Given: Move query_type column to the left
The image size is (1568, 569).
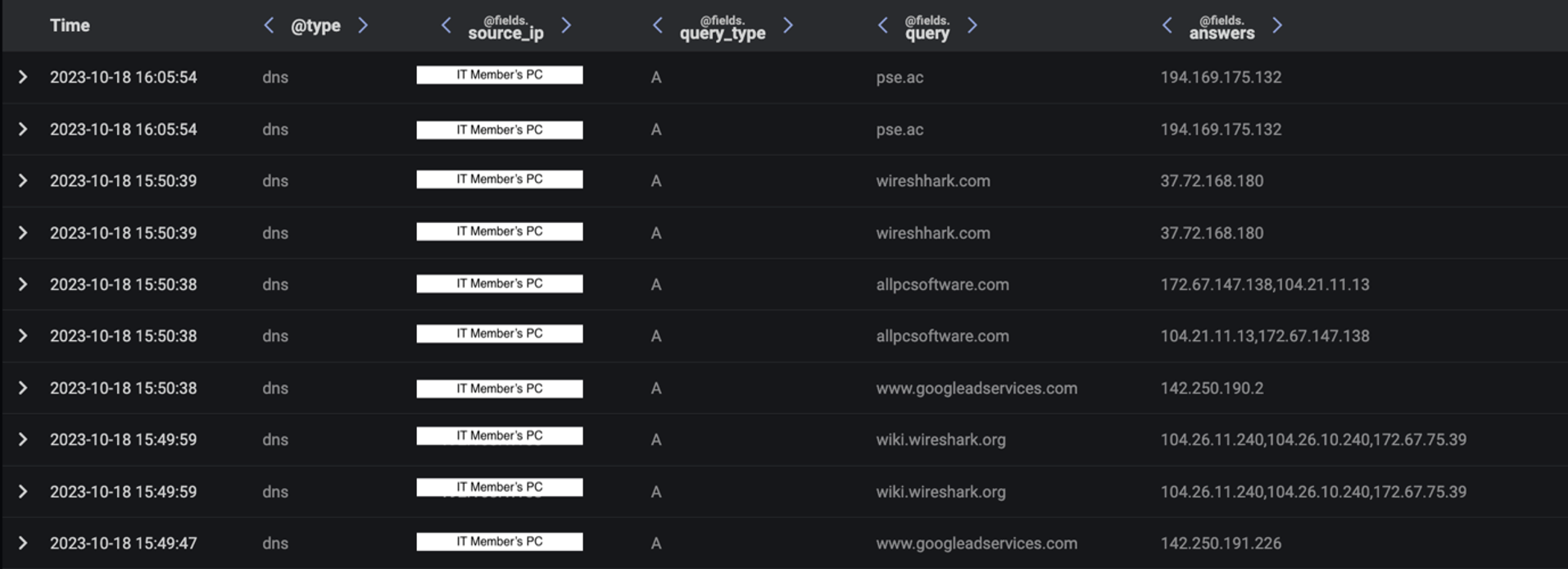Looking at the screenshot, I should [x=657, y=25].
